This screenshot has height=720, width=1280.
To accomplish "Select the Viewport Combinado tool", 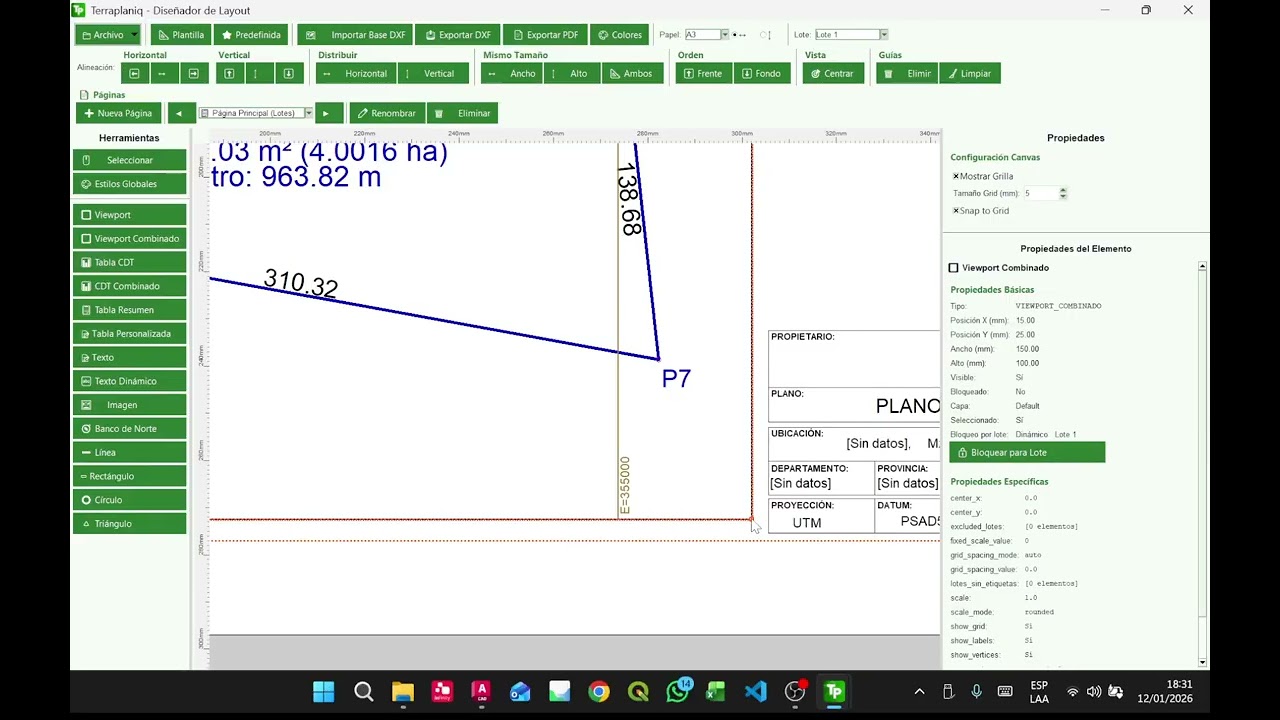I will (x=129, y=239).
